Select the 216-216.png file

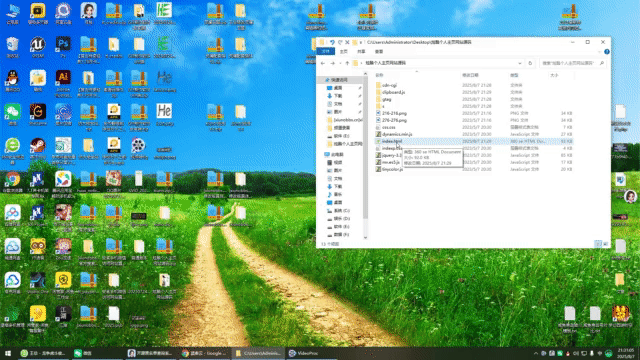[x=394, y=113]
